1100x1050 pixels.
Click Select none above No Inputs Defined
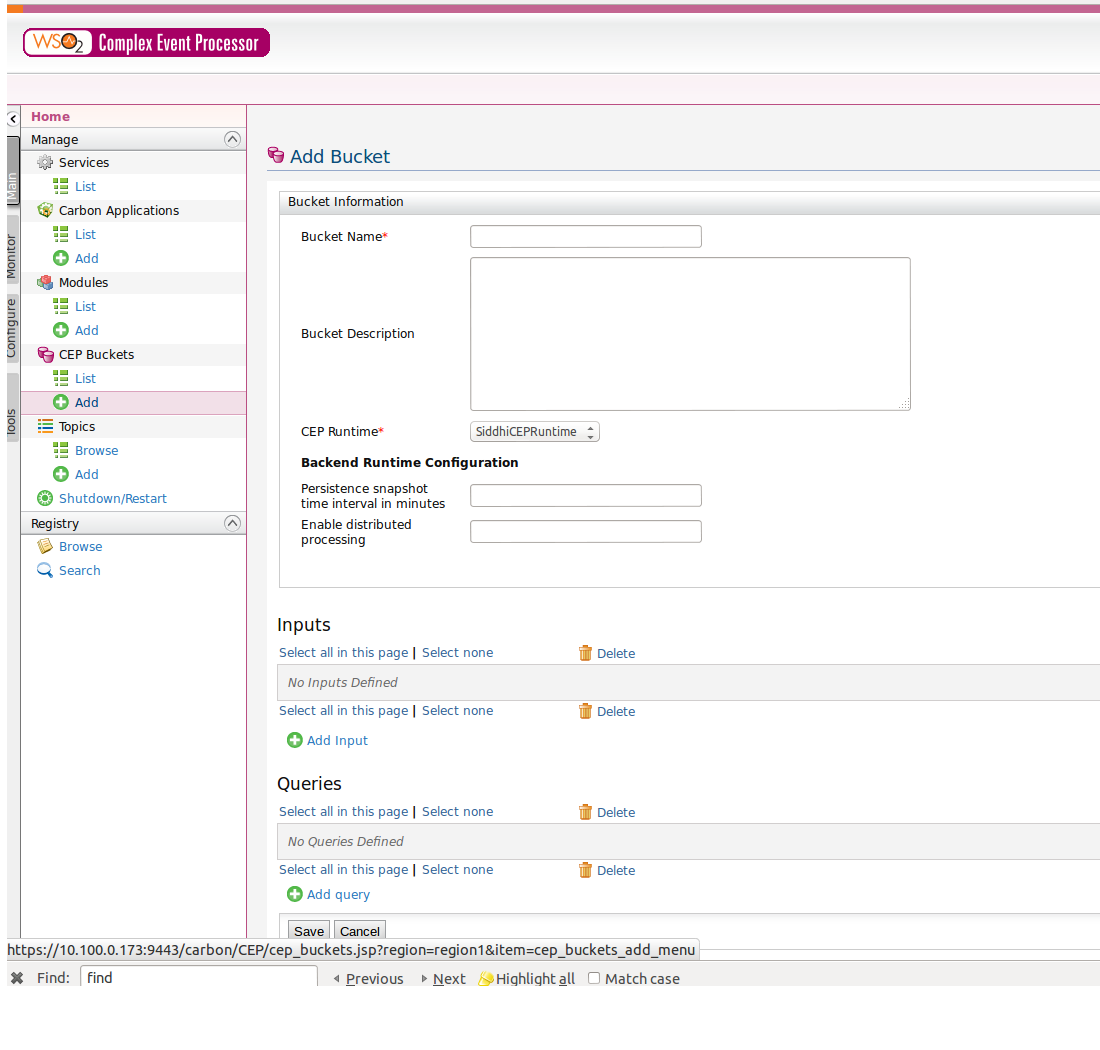[457, 652]
